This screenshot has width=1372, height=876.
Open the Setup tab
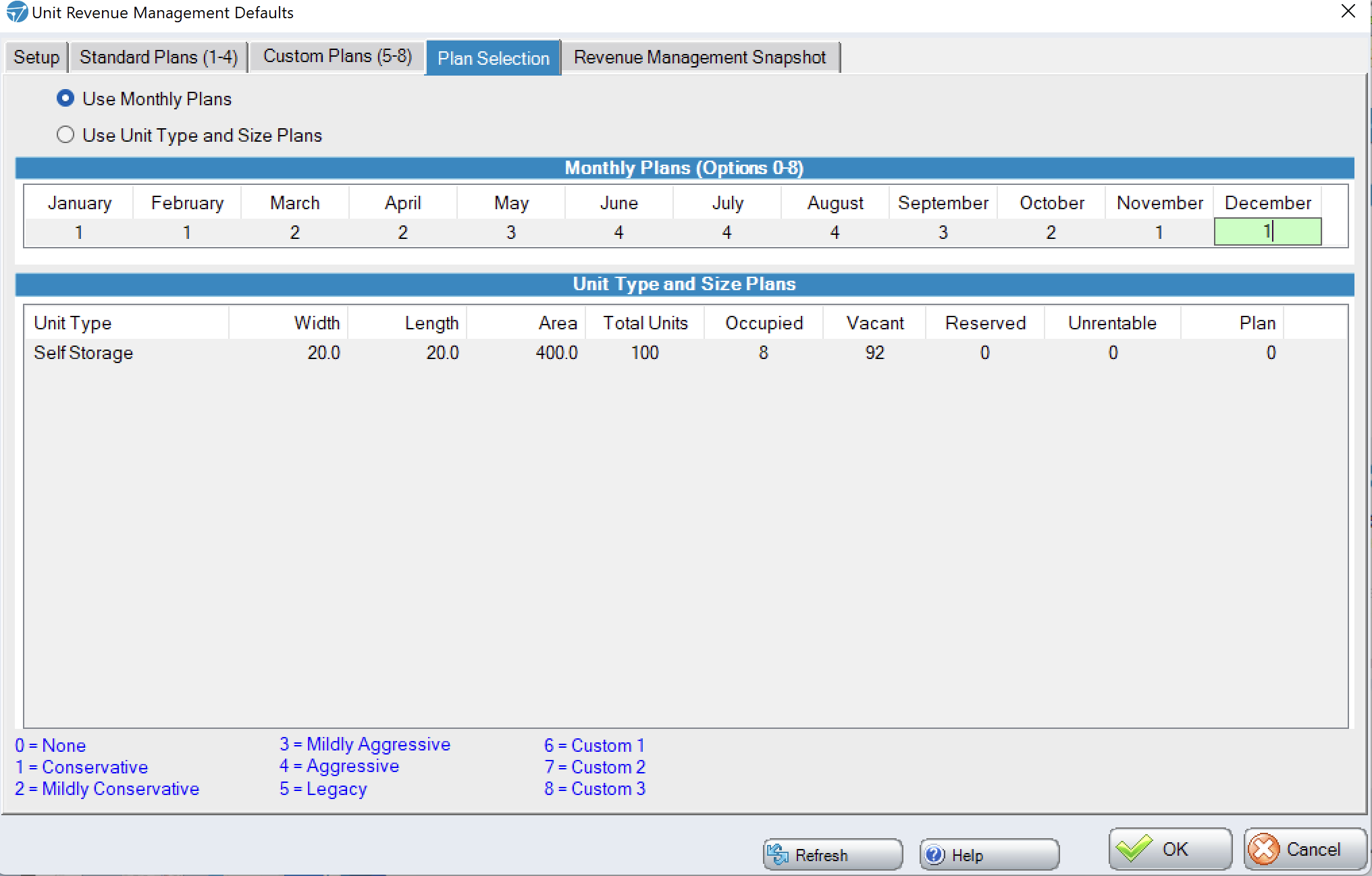[36, 57]
